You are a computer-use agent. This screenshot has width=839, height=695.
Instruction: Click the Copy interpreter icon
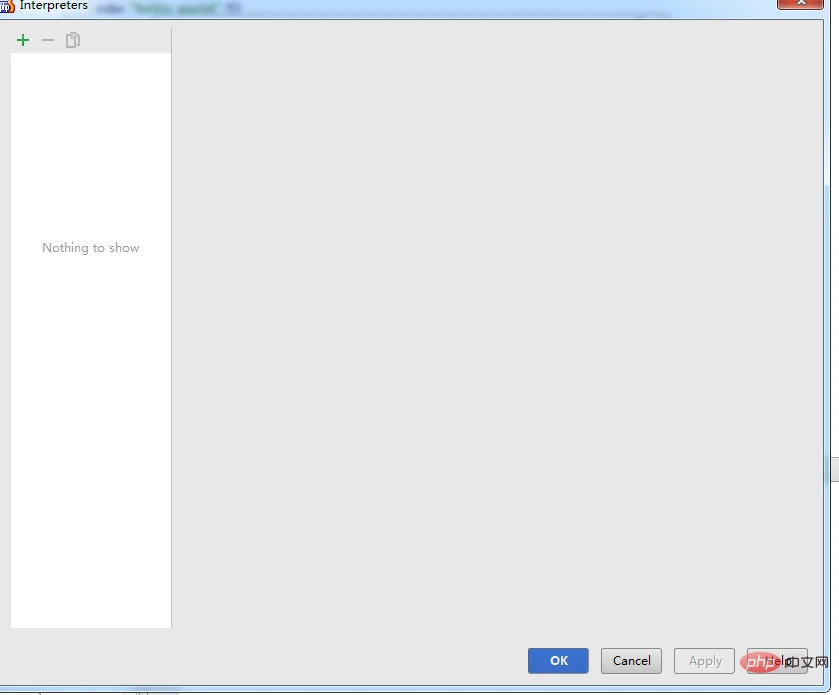pos(72,40)
